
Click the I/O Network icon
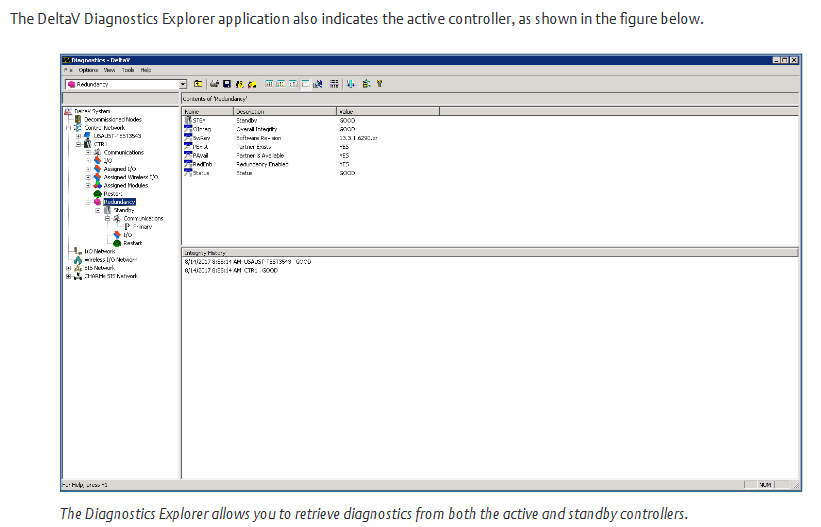tap(78, 251)
